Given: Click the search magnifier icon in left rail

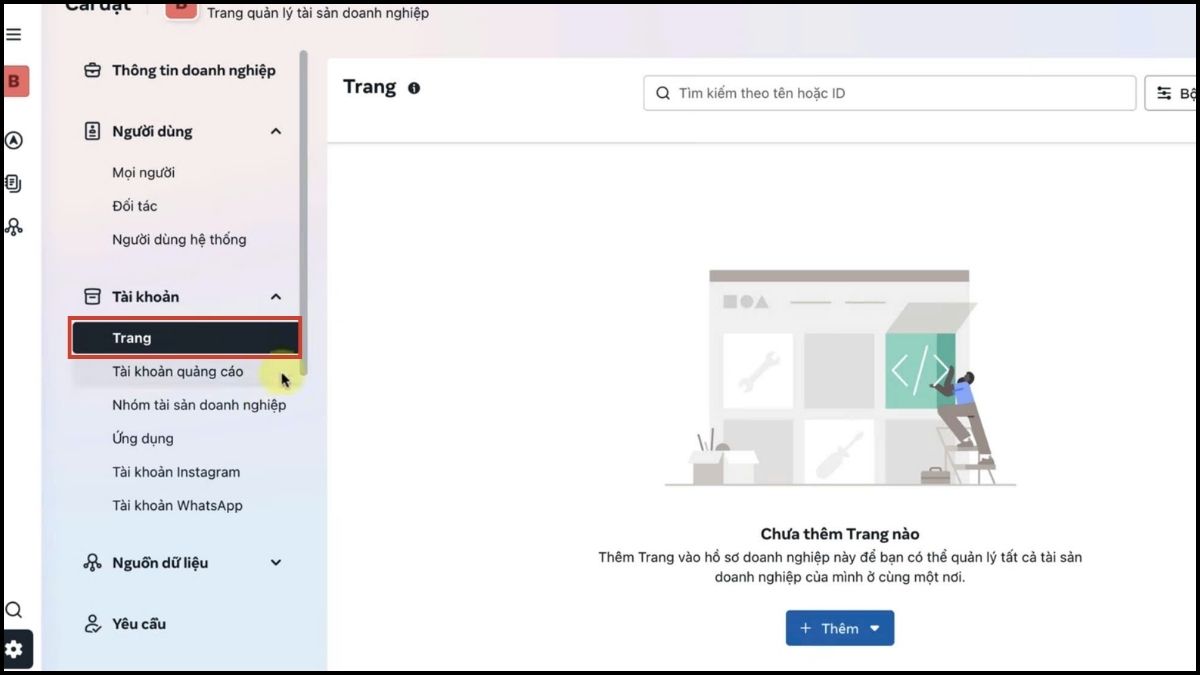Looking at the screenshot, I should tap(14, 610).
